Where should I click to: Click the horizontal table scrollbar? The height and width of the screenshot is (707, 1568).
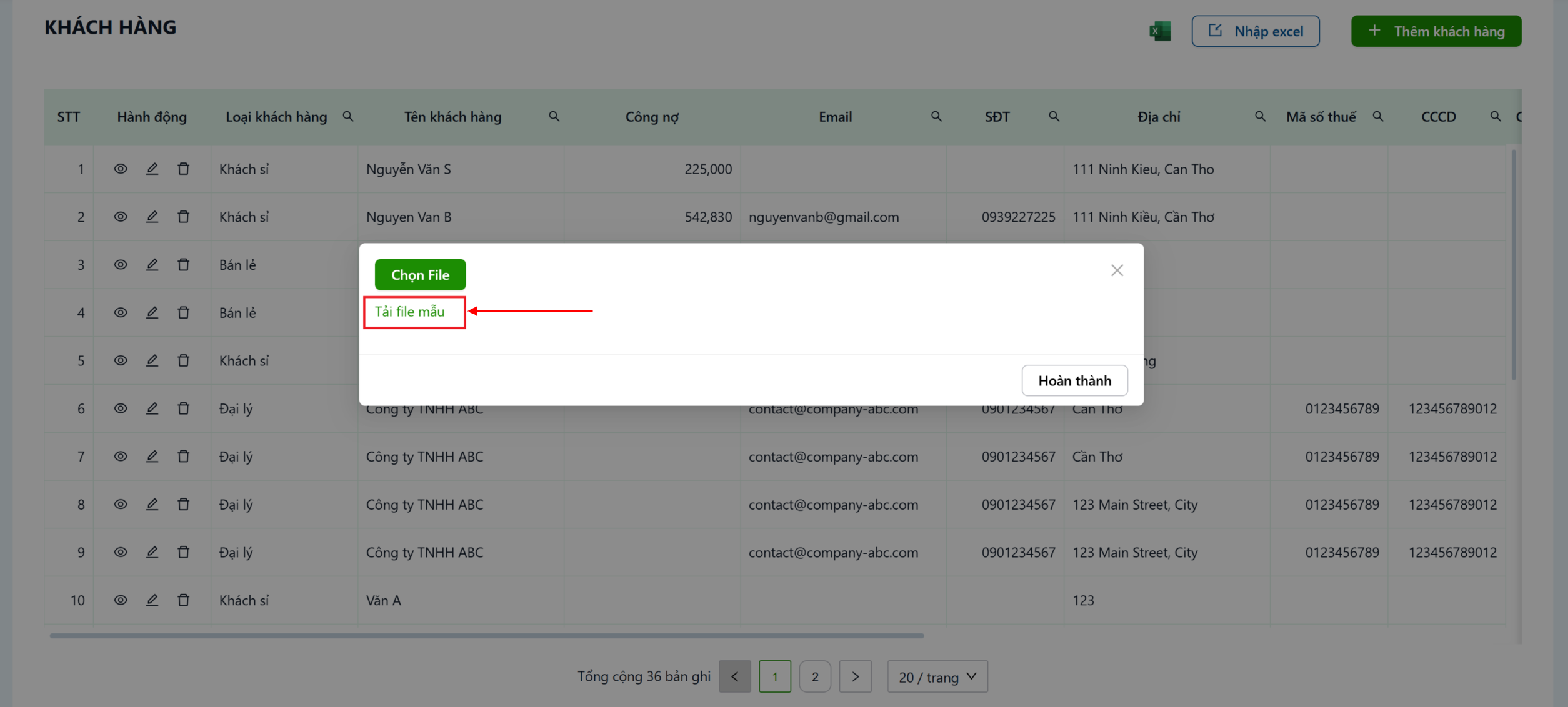487,636
